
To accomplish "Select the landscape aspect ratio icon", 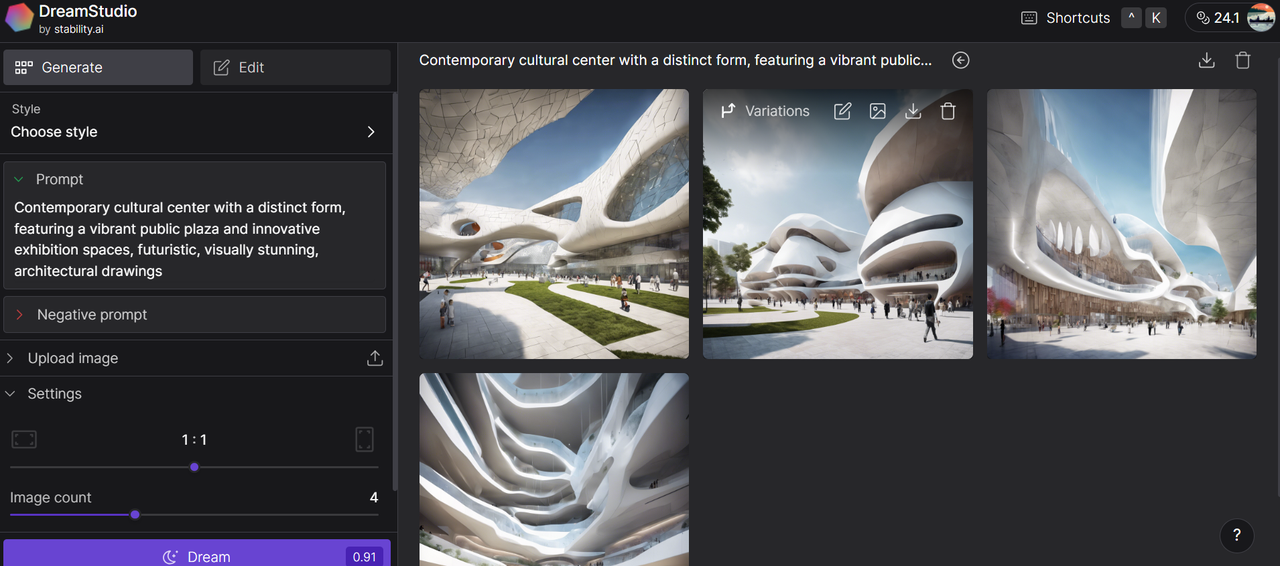I will [24, 439].
